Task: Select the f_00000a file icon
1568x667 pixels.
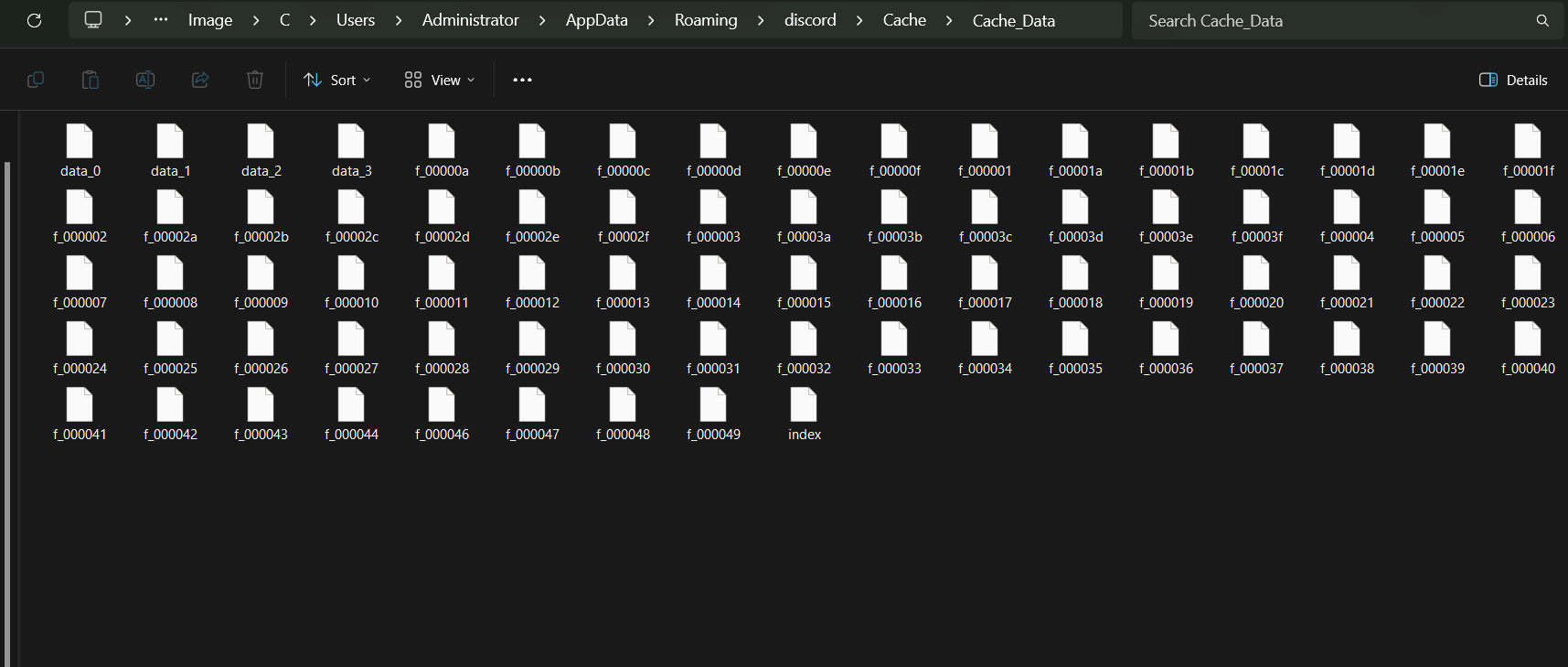Action: tap(442, 141)
